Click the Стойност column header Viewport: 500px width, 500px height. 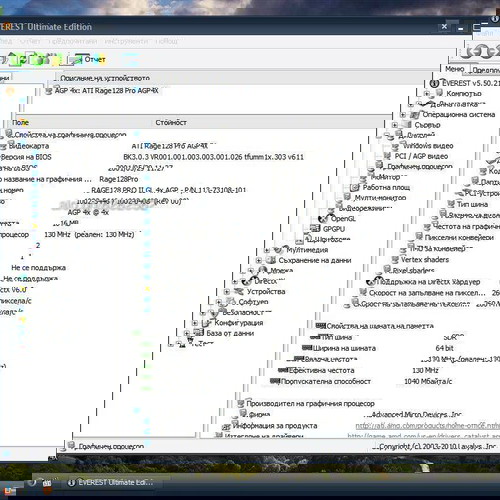coord(171,122)
